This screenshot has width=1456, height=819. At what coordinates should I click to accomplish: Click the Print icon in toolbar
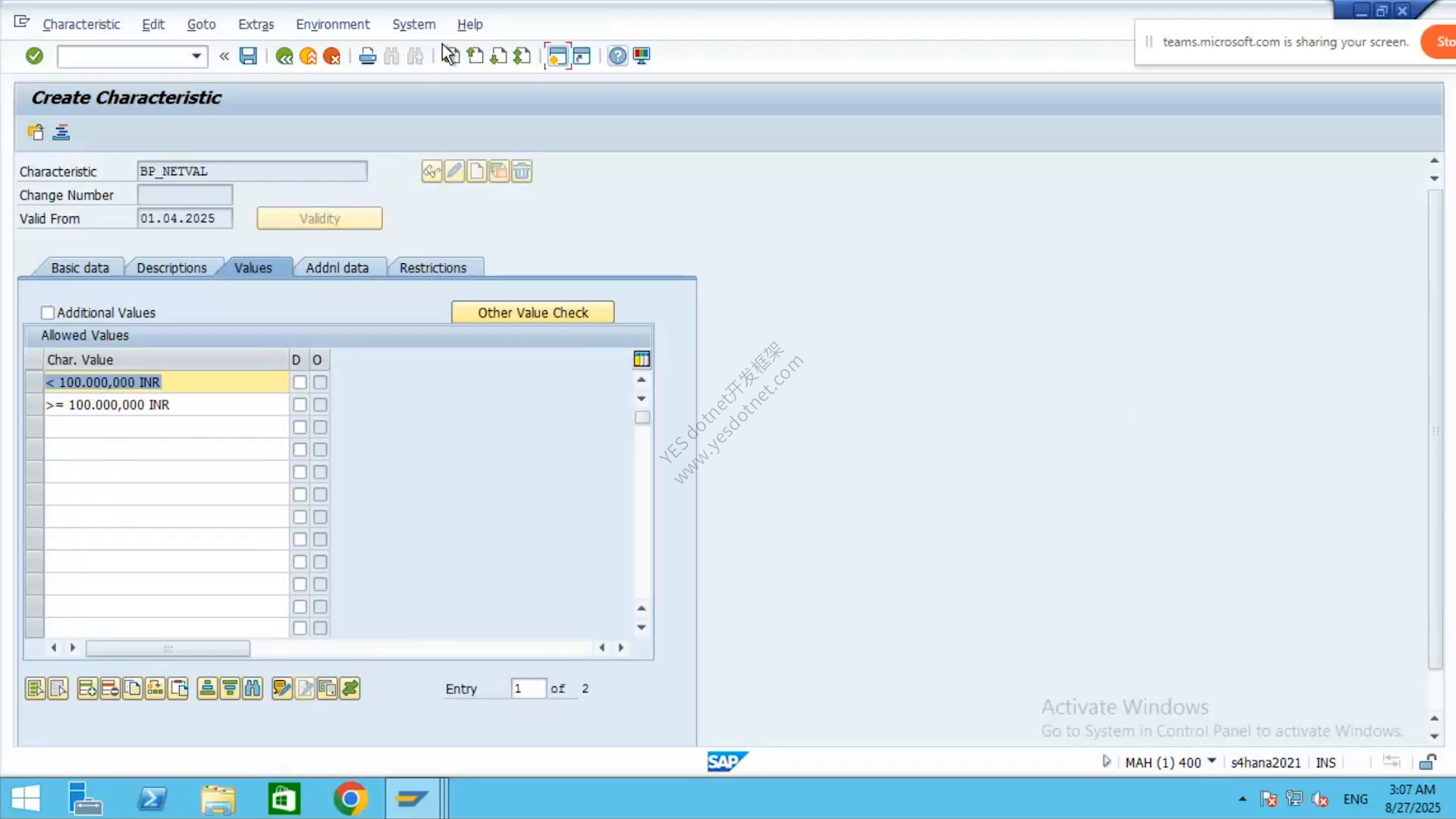pos(368,56)
